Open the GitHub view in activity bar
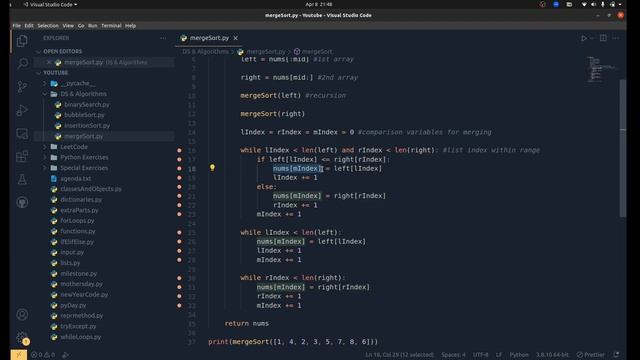Viewport: 640px width, 360px height. pyautogui.click(x=22, y=202)
